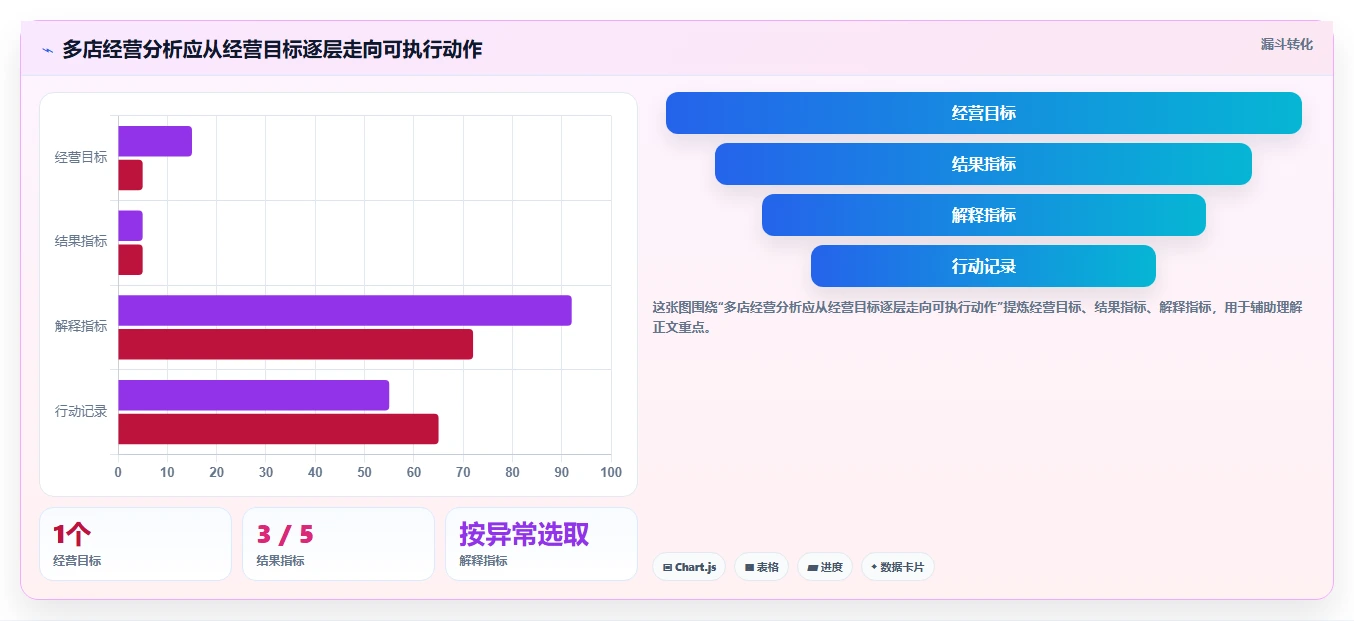Click the purple bar for 解释指标
The height and width of the screenshot is (621, 1354).
click(x=345, y=310)
